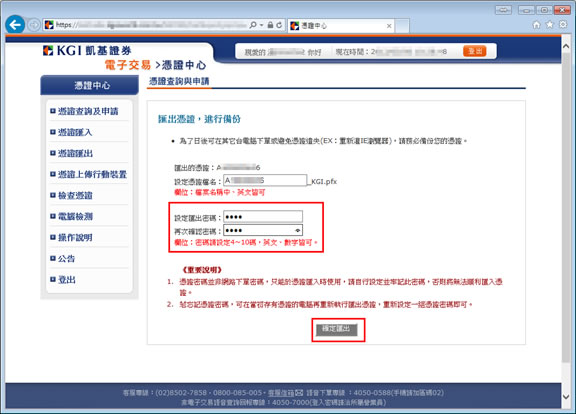Click the orange 登出 button in header
576x414 pixels.
[x=475, y=51]
